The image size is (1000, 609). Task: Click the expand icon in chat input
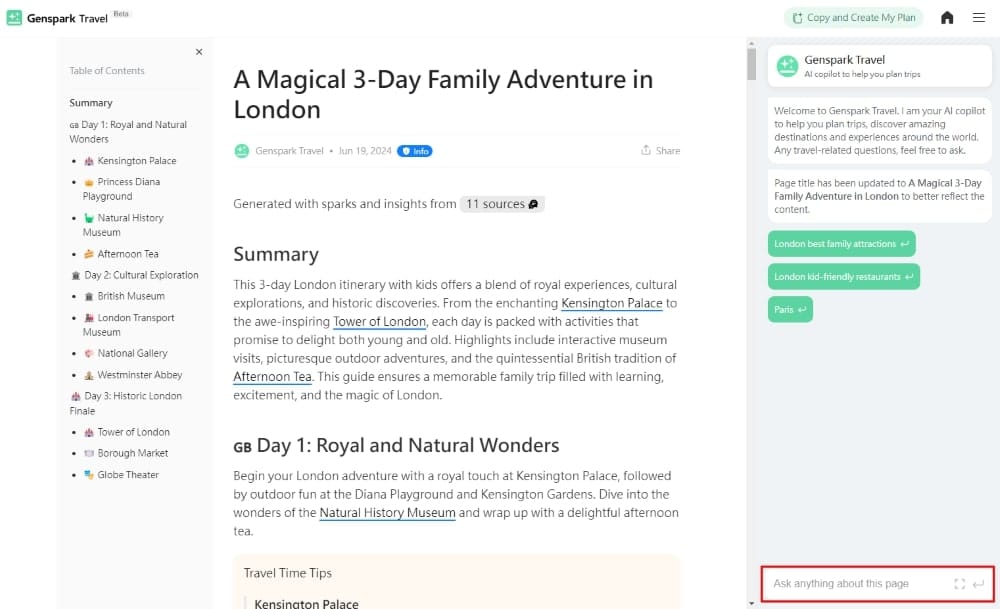click(960, 583)
